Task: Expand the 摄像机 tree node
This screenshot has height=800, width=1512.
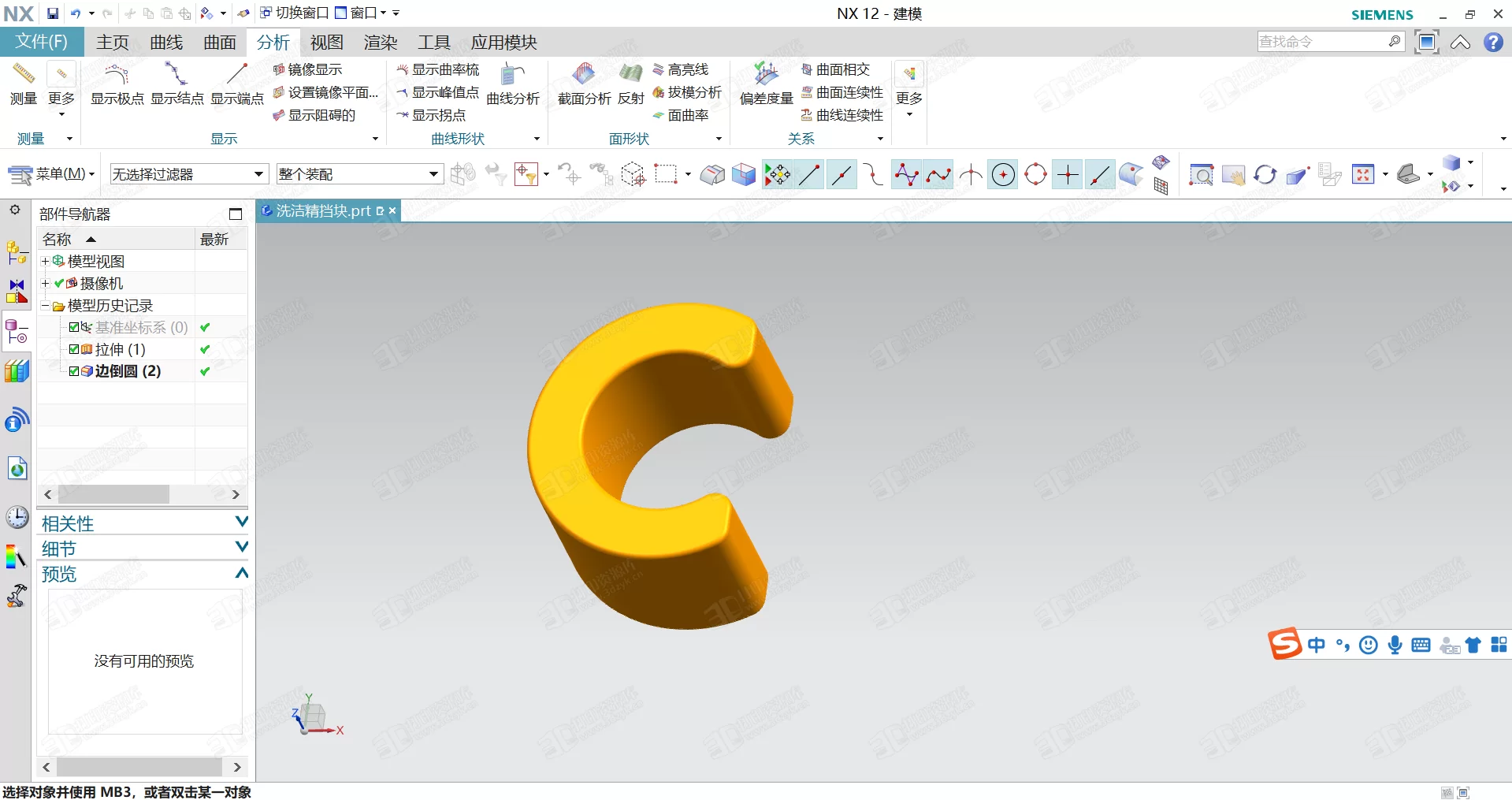Action: (x=45, y=283)
